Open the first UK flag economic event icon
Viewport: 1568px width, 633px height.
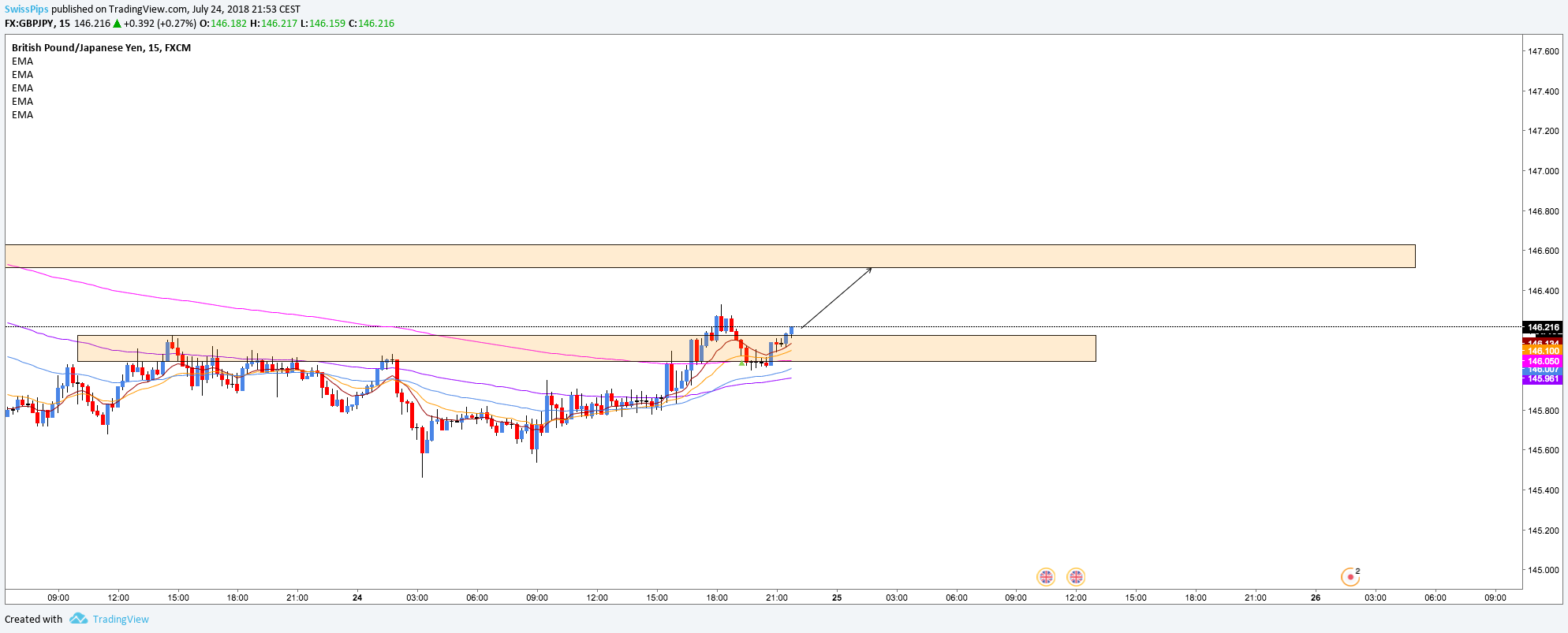click(x=1046, y=577)
